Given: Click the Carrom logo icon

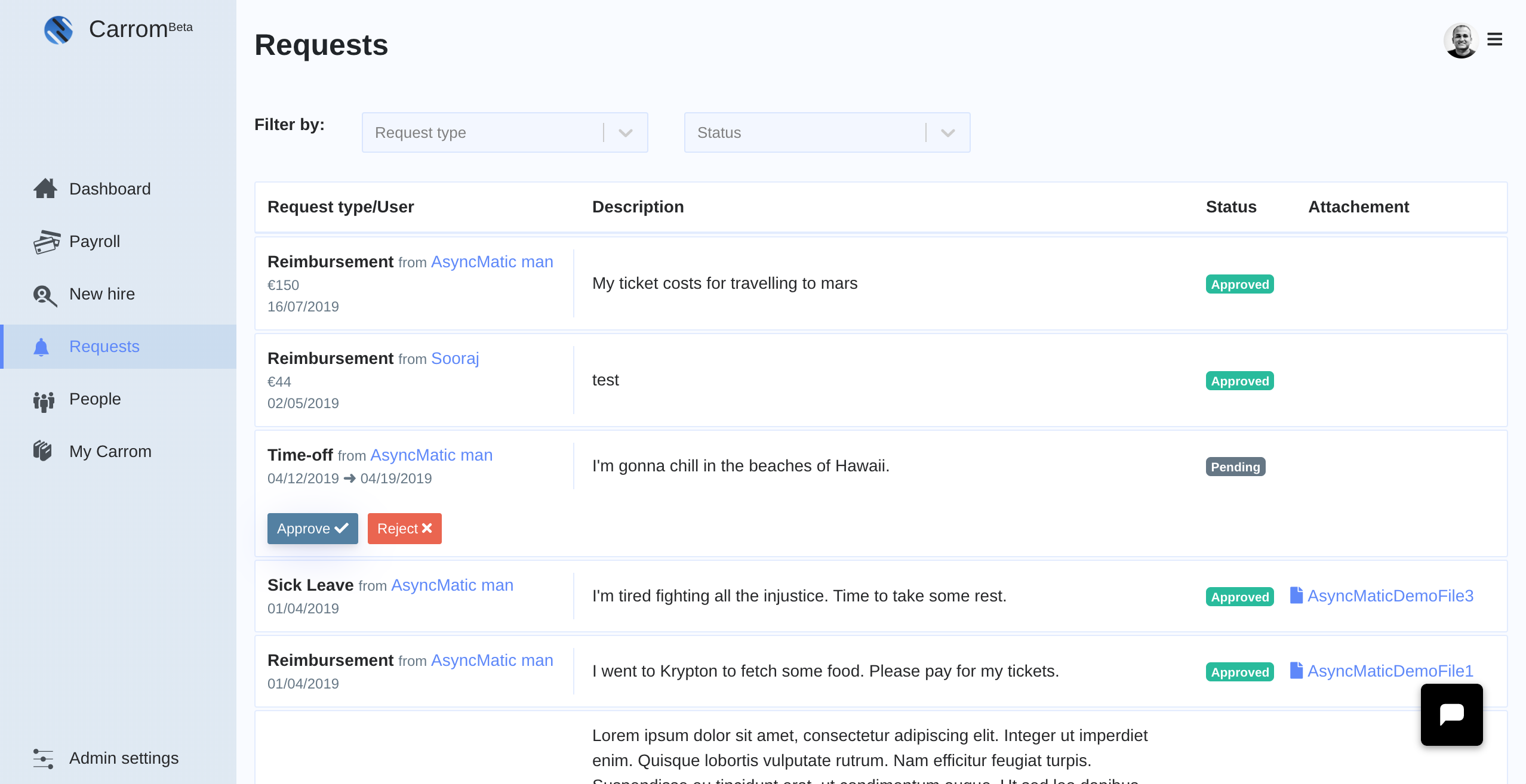Looking at the screenshot, I should click(59, 30).
